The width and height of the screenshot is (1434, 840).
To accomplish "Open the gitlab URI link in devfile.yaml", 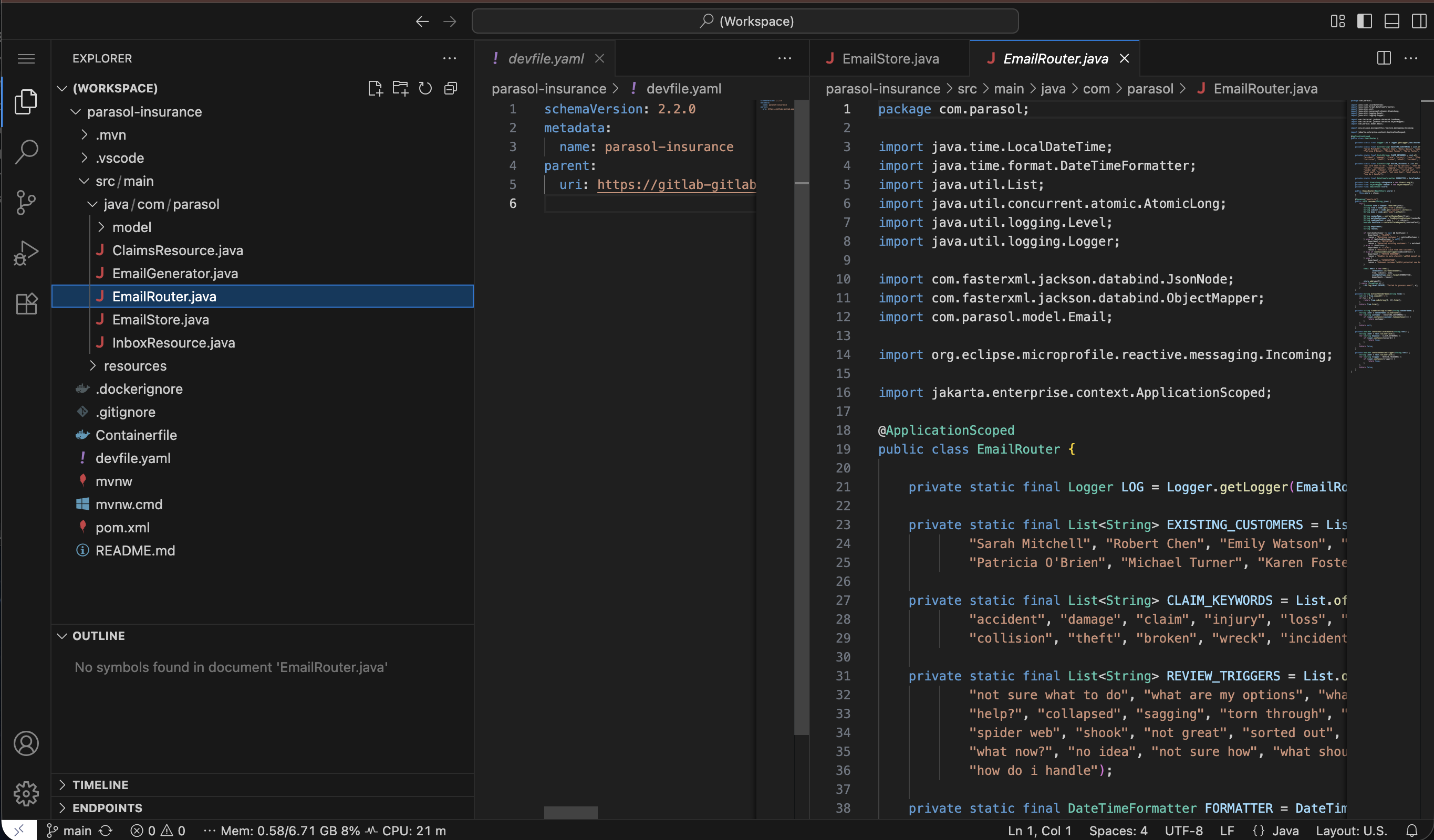I will pyautogui.click(x=676, y=184).
